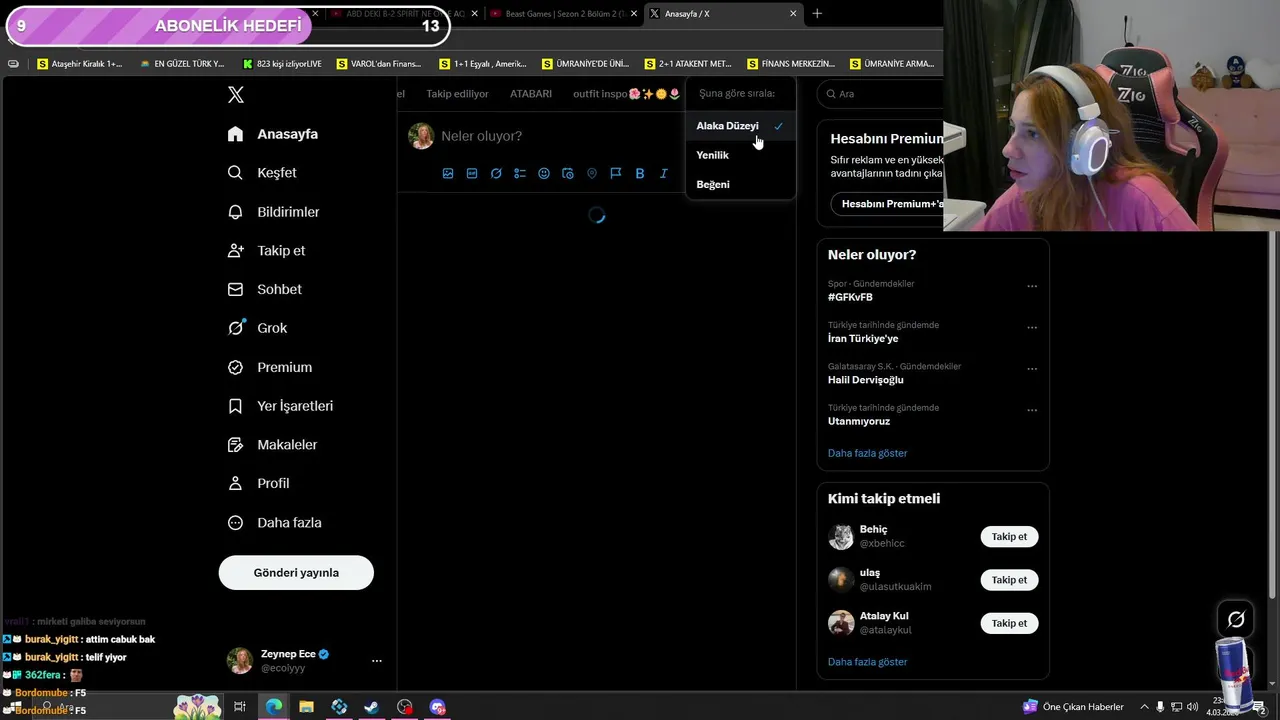1280x720 pixels.
Task: Open Halil Dervişoğlu trending topic
Action: pos(865,380)
